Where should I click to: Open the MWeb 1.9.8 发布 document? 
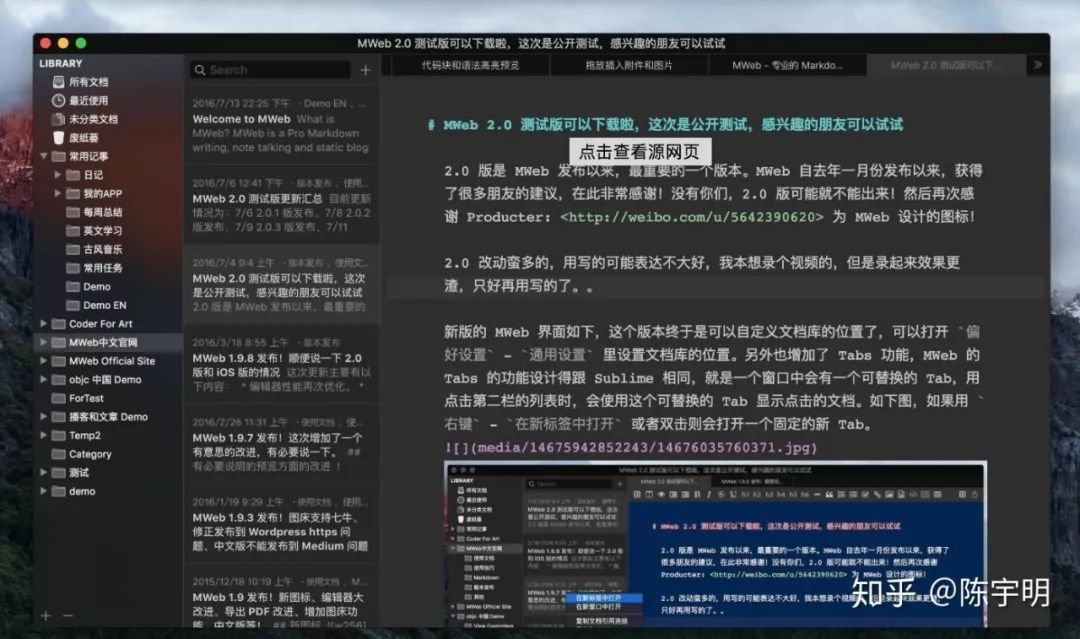[x=281, y=364]
